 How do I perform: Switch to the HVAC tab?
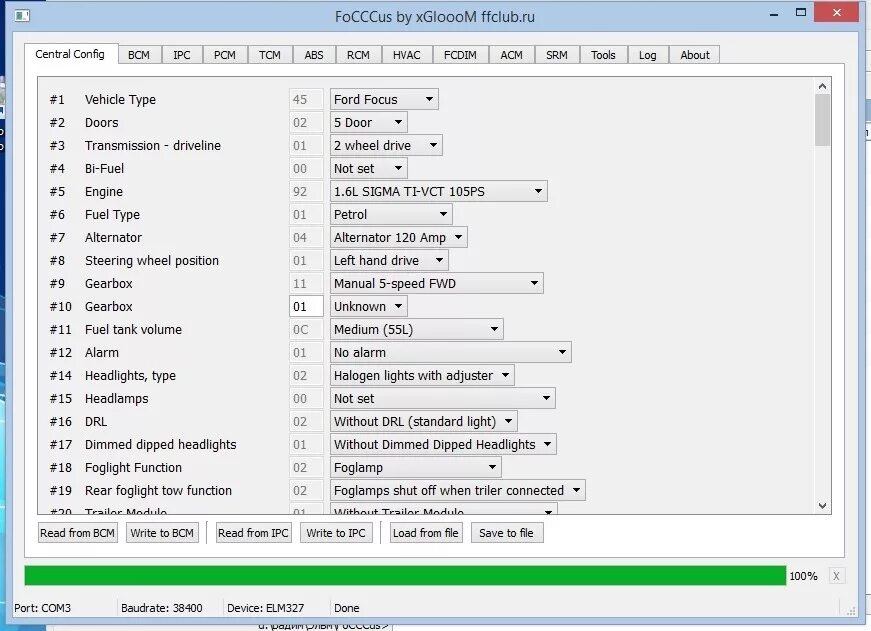(407, 55)
